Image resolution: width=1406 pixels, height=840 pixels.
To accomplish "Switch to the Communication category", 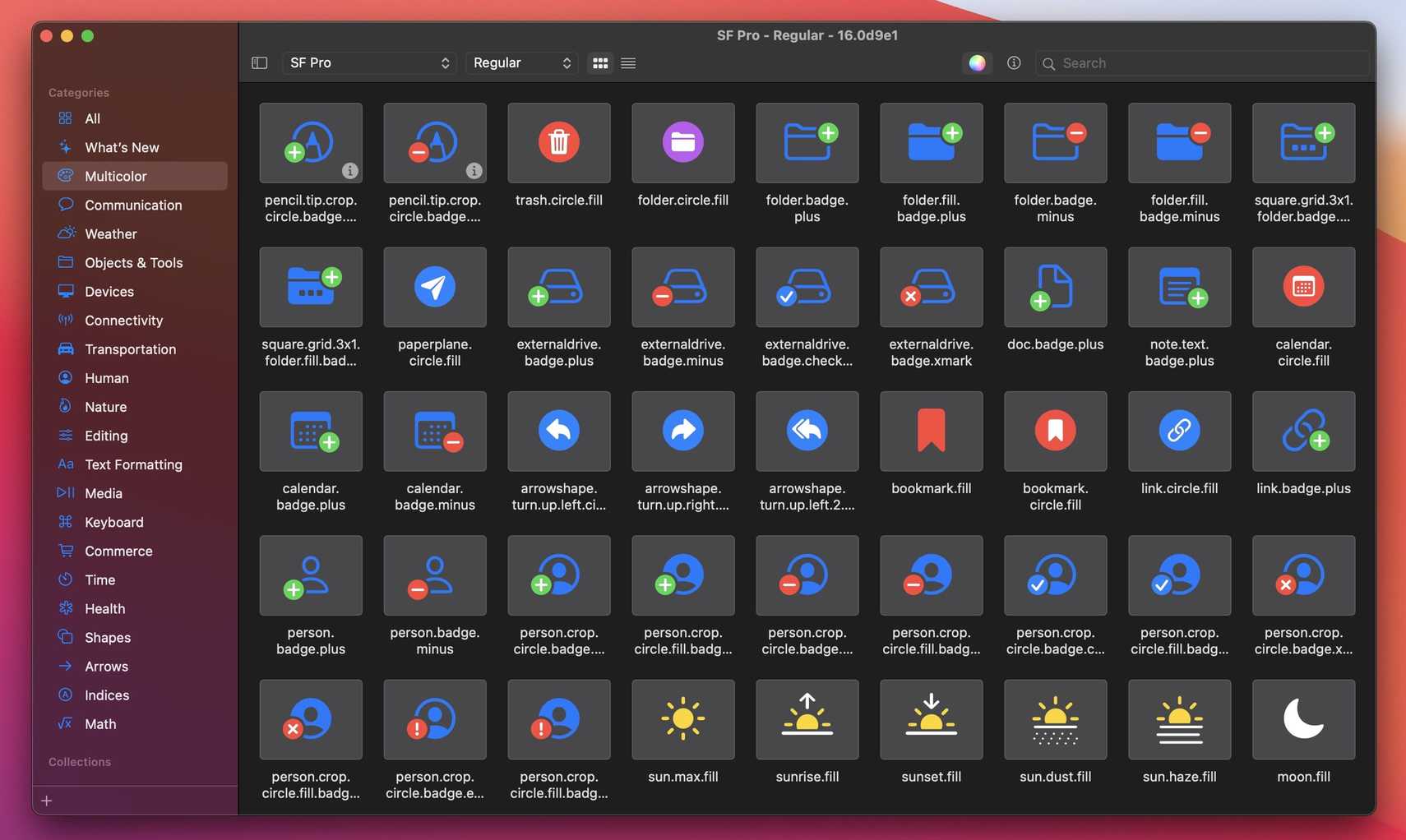I will pos(132,205).
